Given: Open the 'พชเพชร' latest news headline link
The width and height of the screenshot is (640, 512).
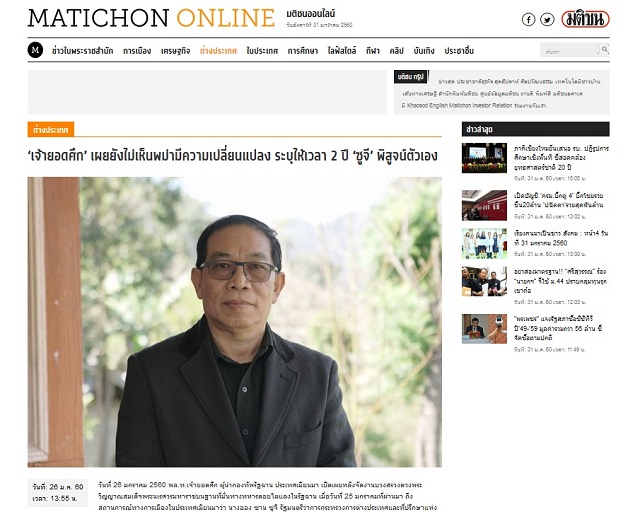Looking at the screenshot, I should (558, 328).
